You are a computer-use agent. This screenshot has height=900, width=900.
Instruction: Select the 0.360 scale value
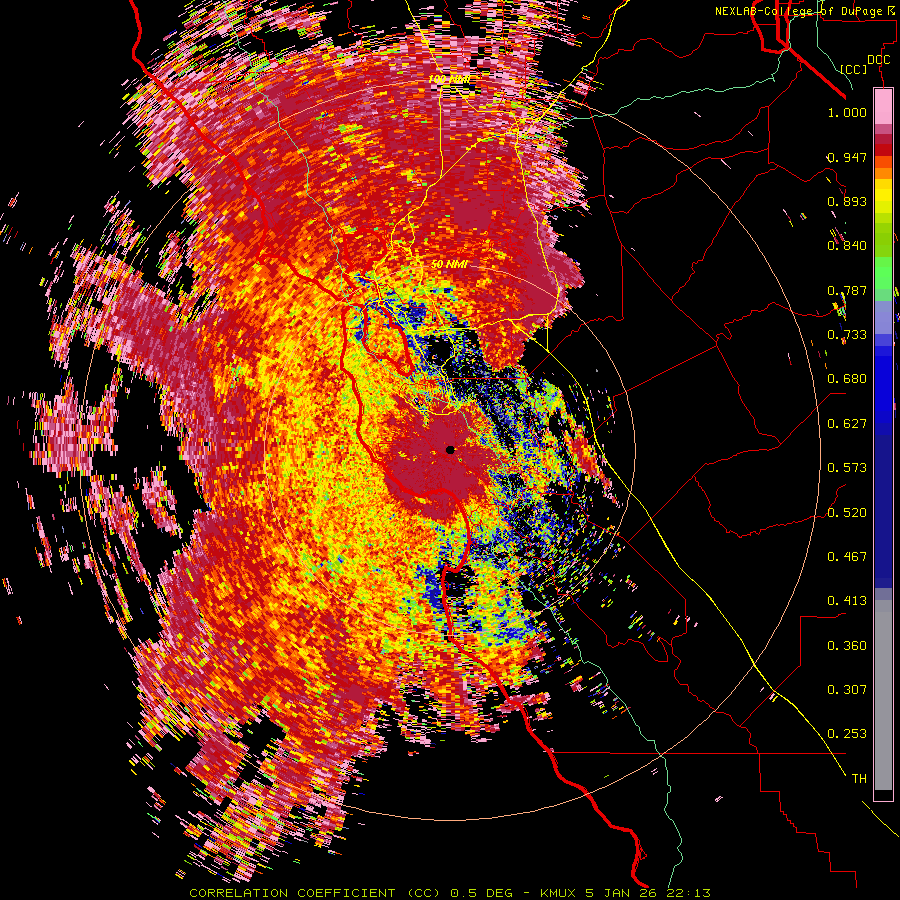pos(847,646)
